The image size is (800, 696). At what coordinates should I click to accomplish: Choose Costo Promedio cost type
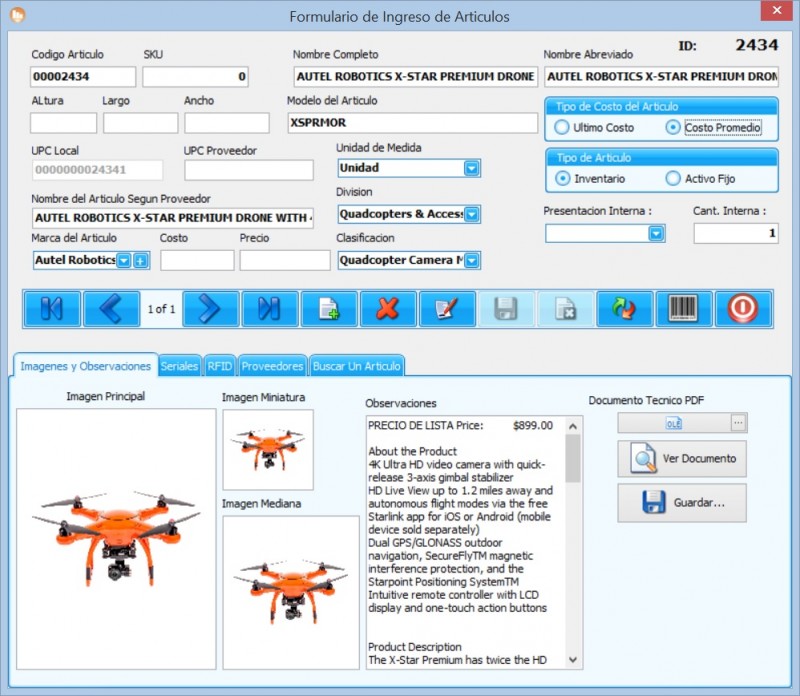(x=673, y=128)
